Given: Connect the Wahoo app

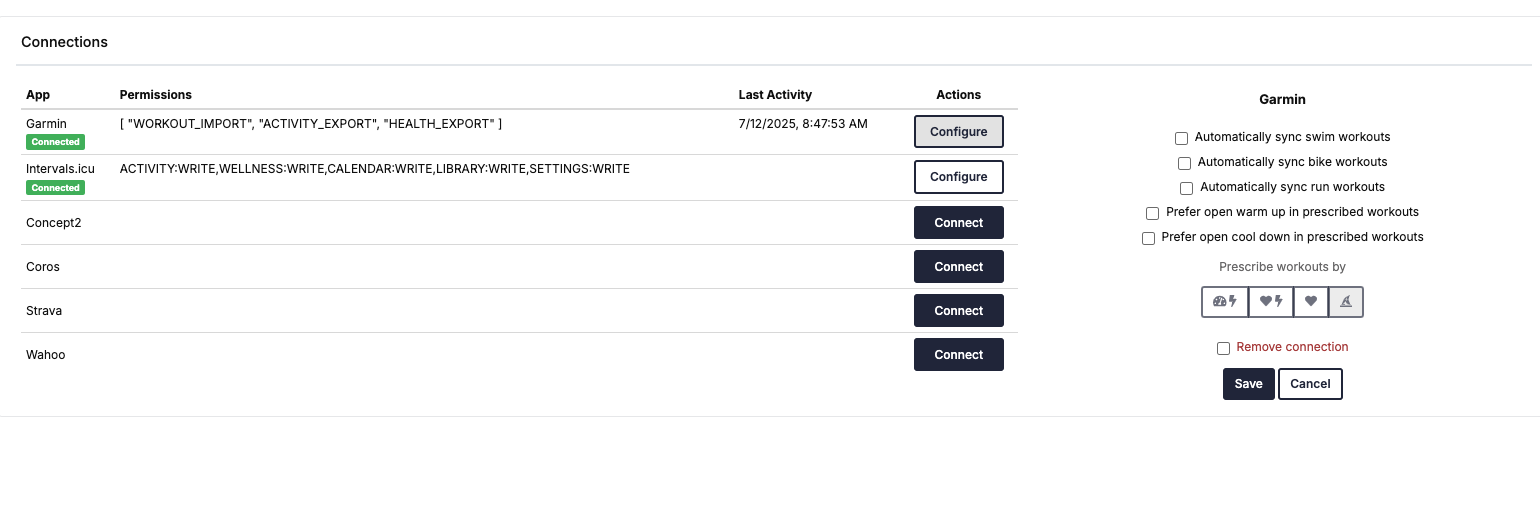Looking at the screenshot, I should (x=959, y=355).
